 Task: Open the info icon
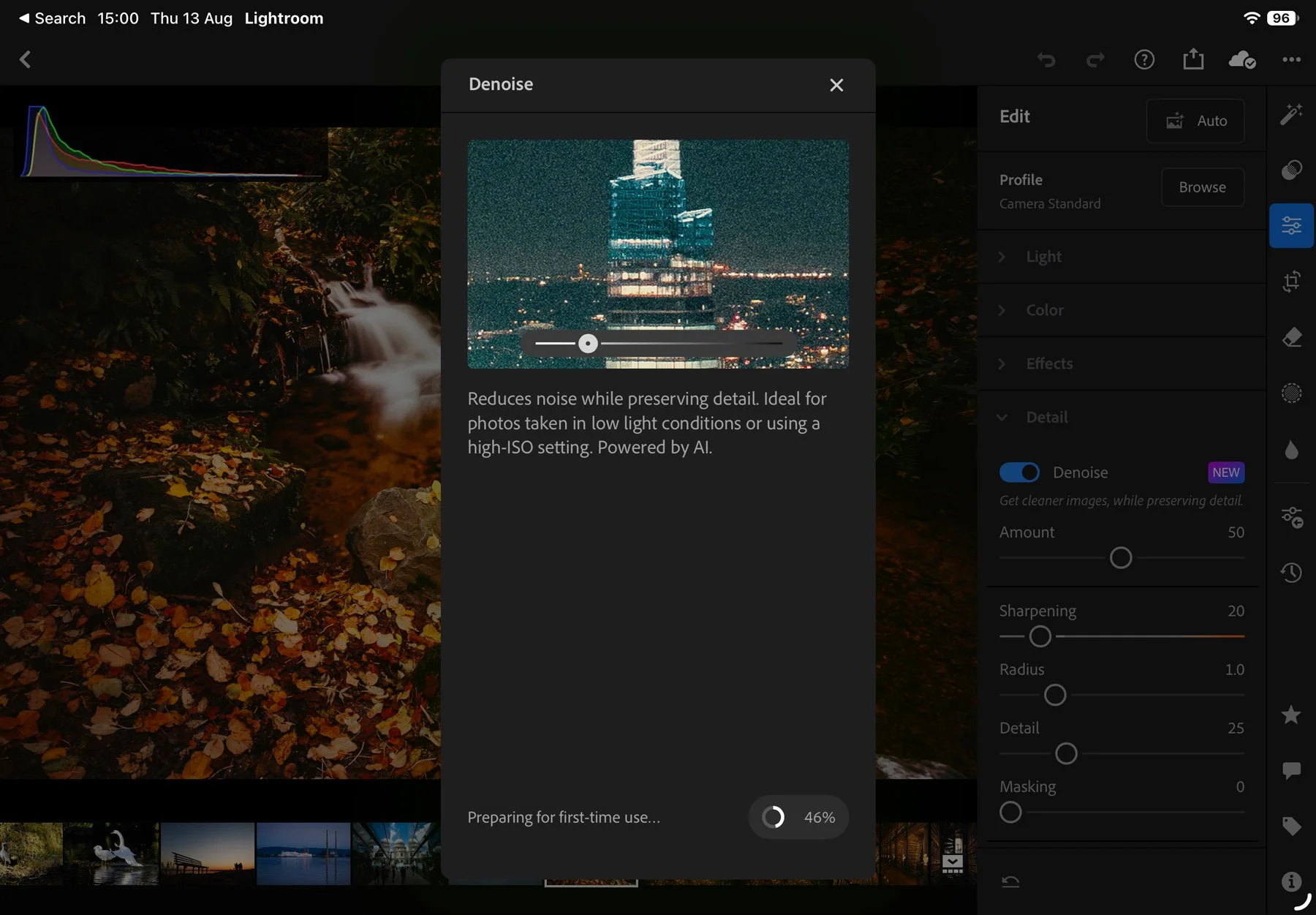1291,881
